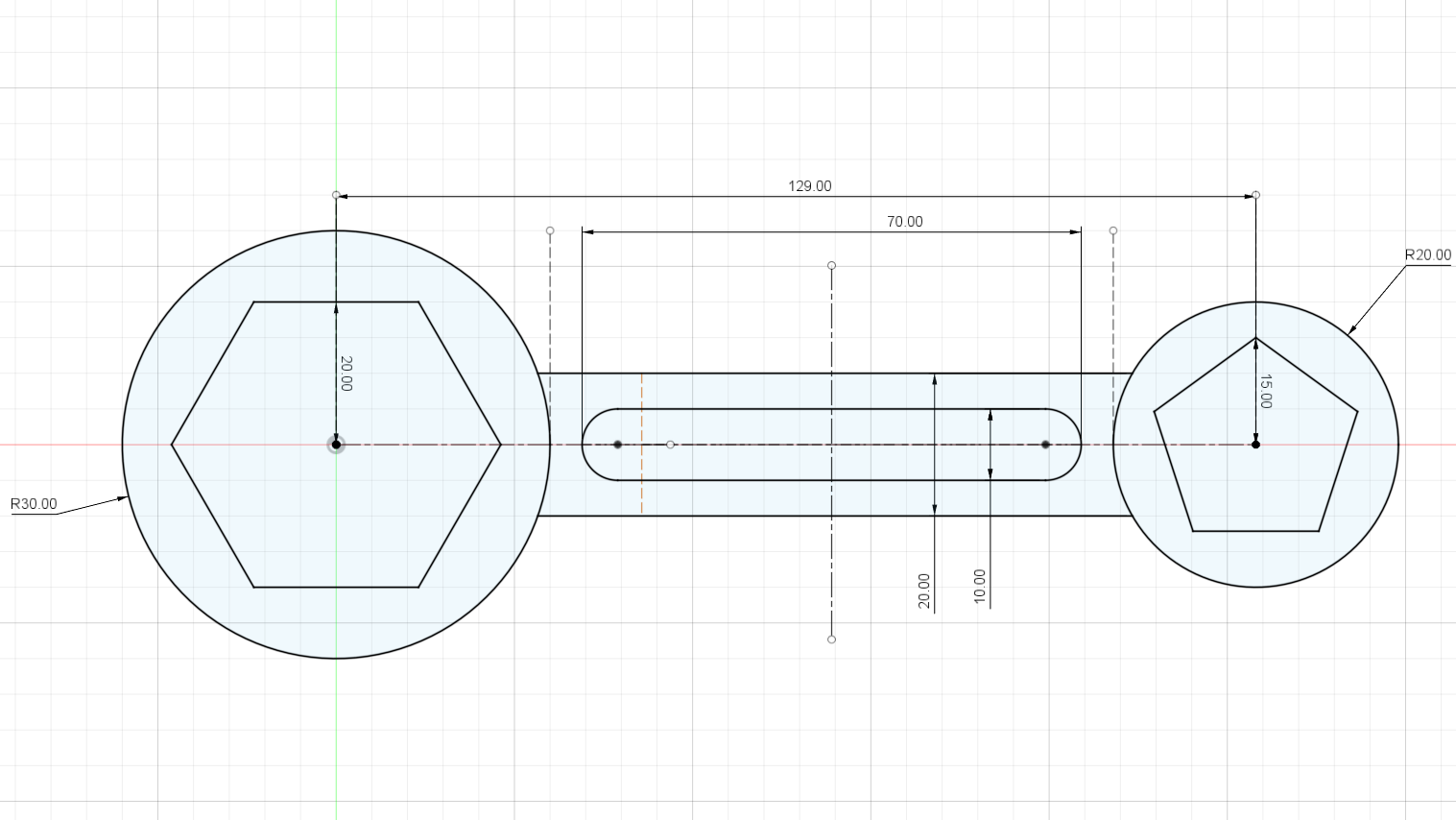Image resolution: width=1456 pixels, height=820 pixels.
Task: Pick the R20.00 radius dimension label
Action: tap(1427, 255)
